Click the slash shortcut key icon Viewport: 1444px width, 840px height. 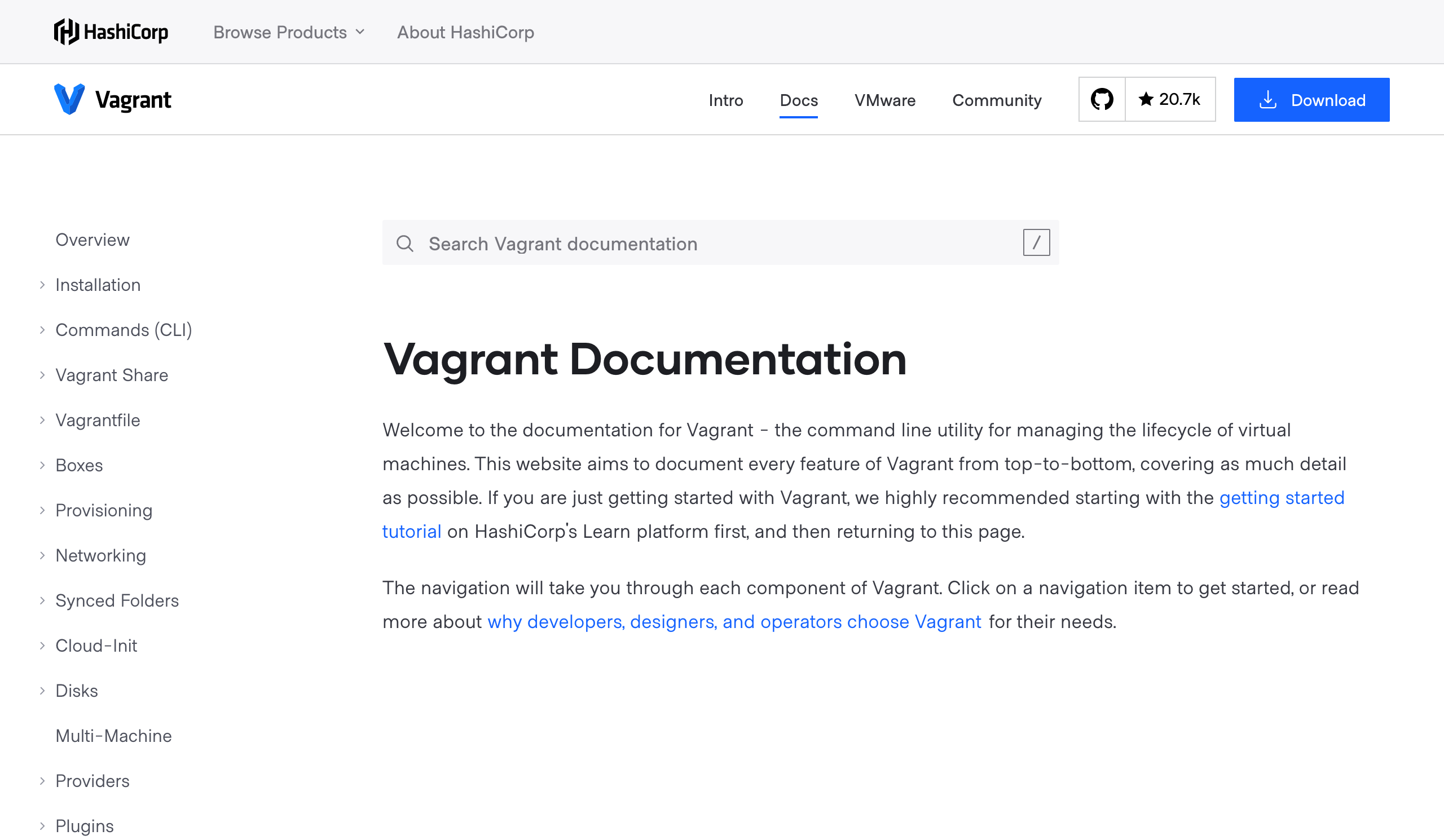coord(1036,243)
